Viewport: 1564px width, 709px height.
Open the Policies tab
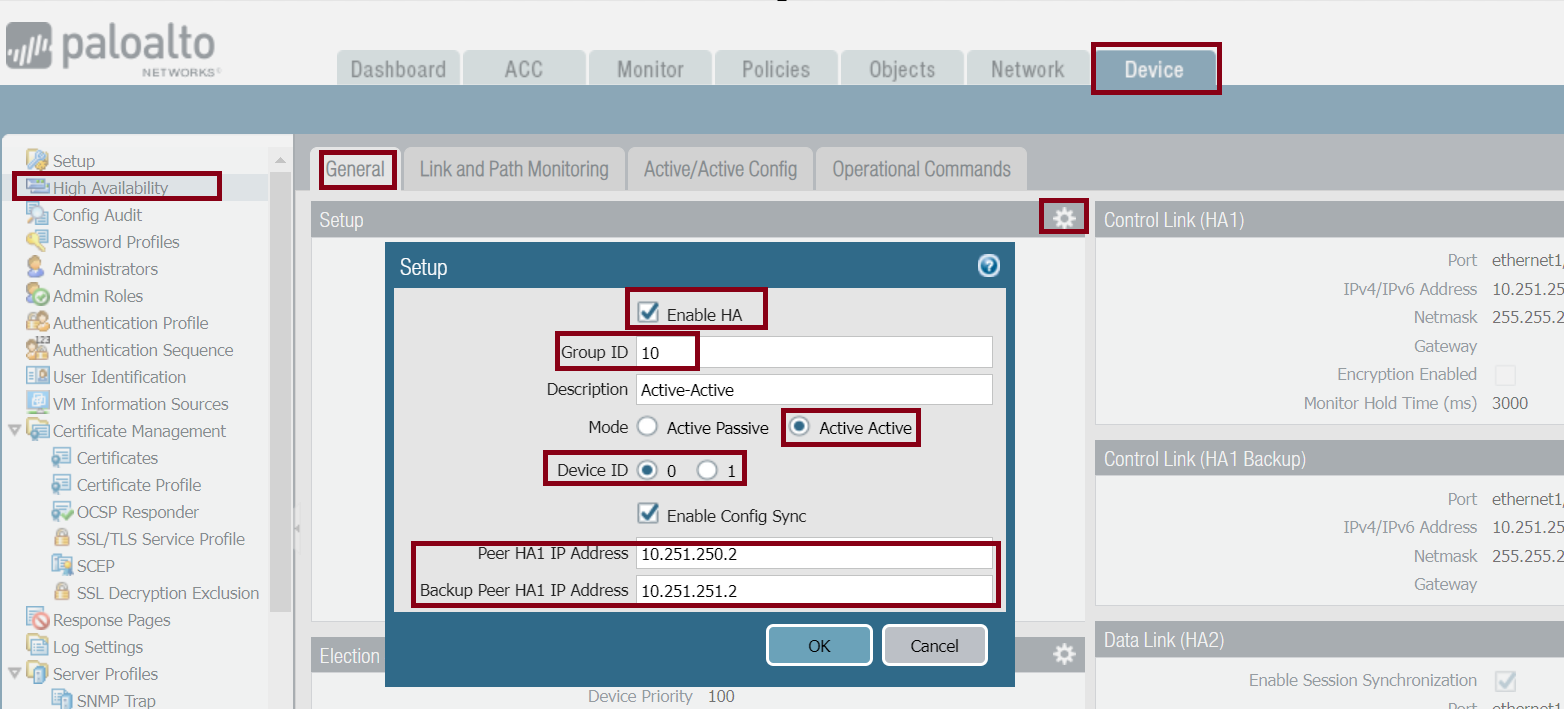(x=776, y=68)
